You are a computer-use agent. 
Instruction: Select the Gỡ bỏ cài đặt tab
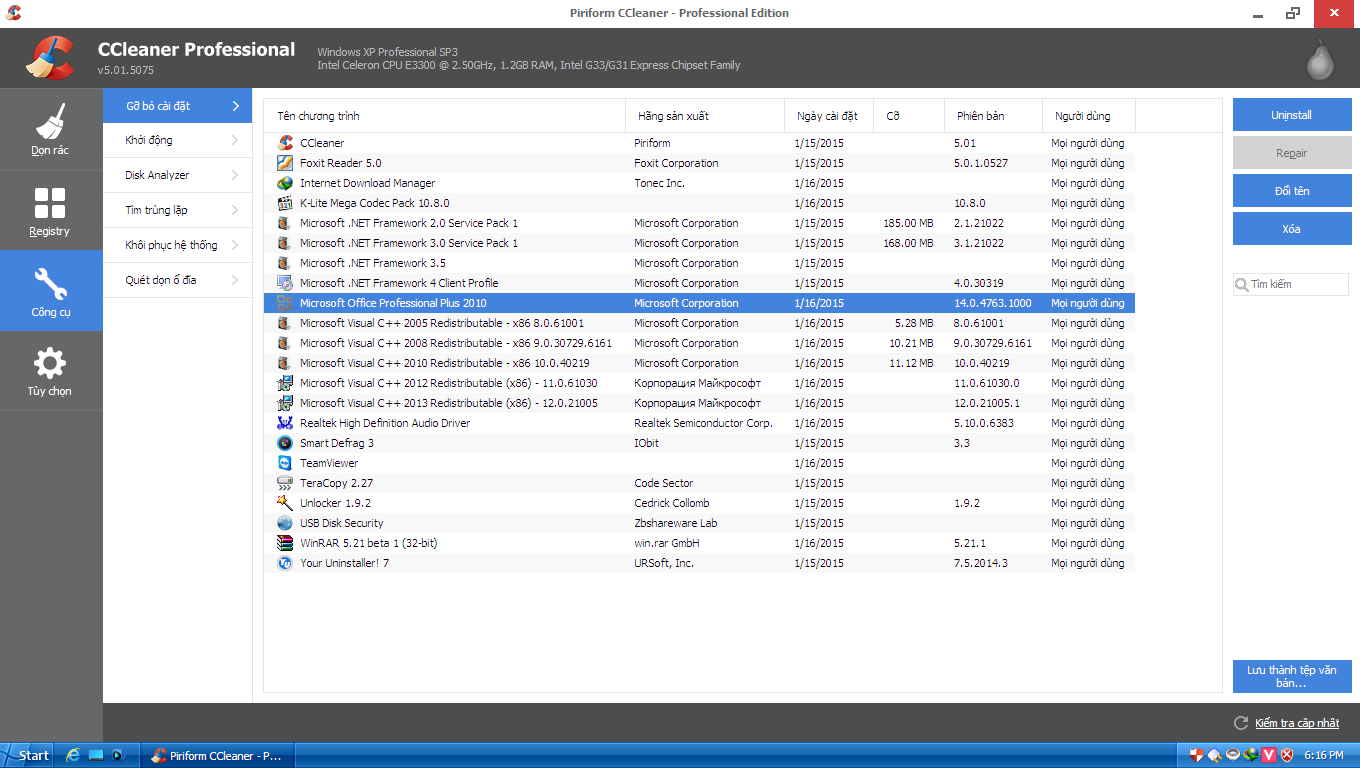point(177,105)
